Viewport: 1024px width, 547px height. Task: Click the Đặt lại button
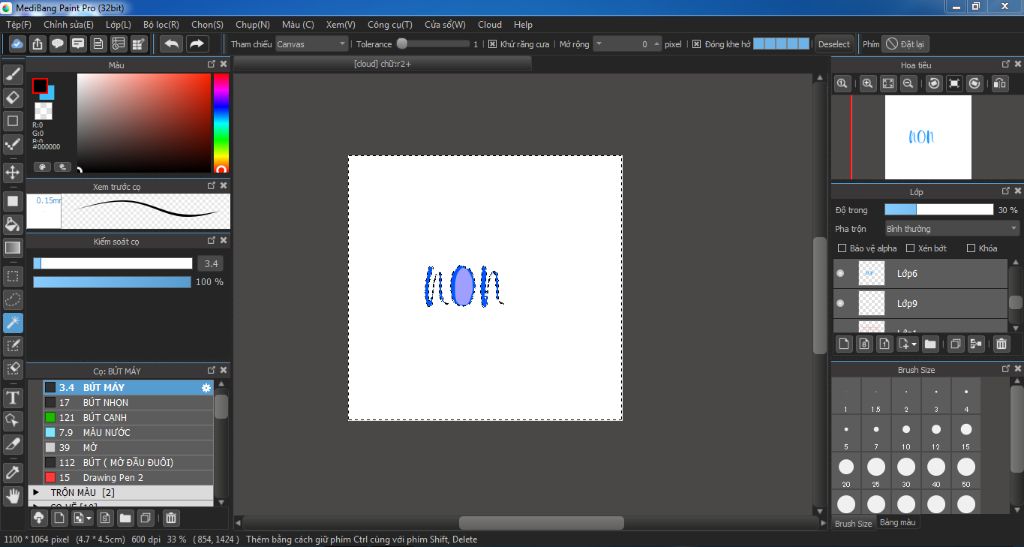[904, 44]
